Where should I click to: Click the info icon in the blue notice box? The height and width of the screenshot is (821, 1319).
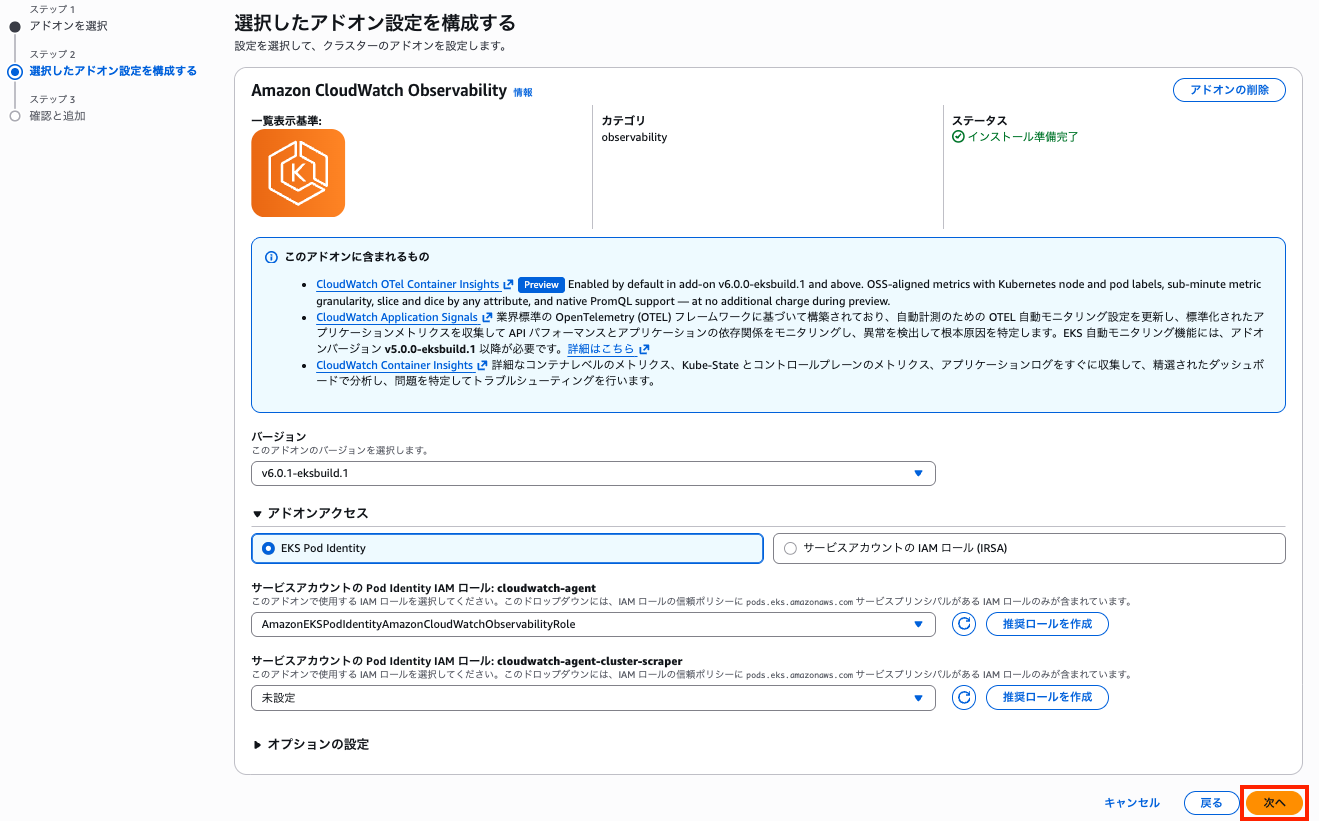pos(271,257)
